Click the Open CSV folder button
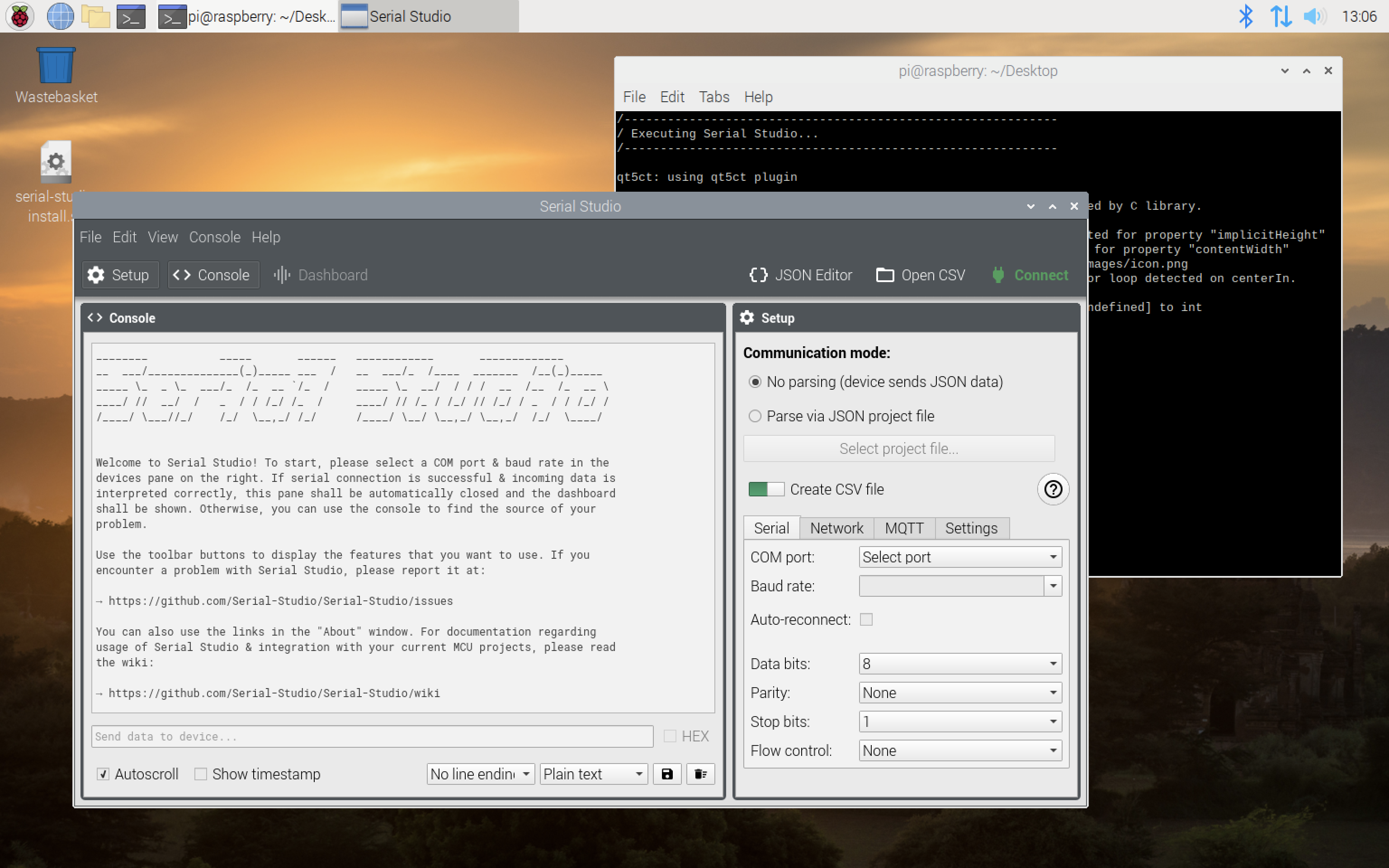The image size is (1389, 868). pyautogui.click(x=921, y=275)
